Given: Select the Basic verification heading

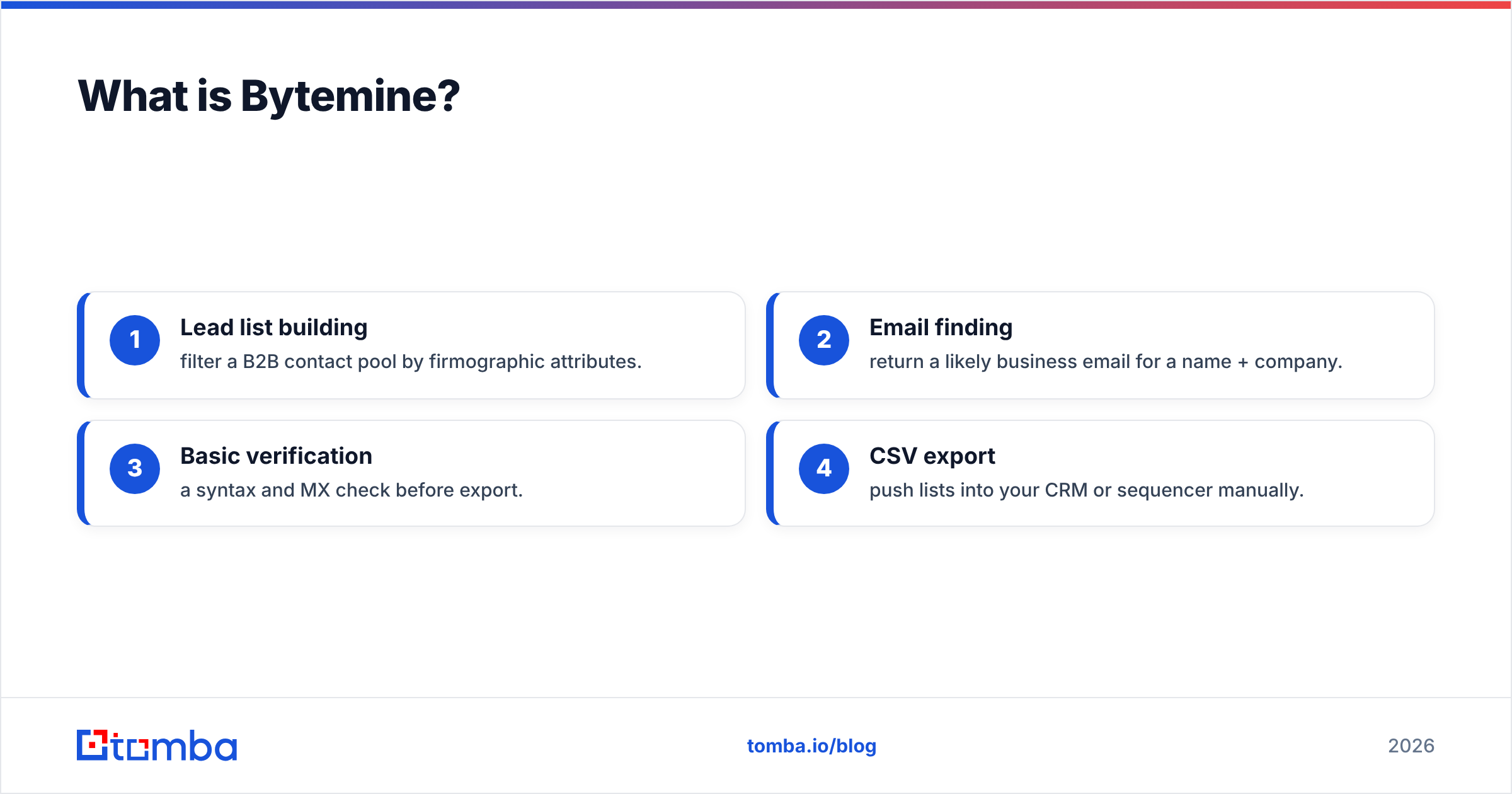Looking at the screenshot, I should [276, 456].
